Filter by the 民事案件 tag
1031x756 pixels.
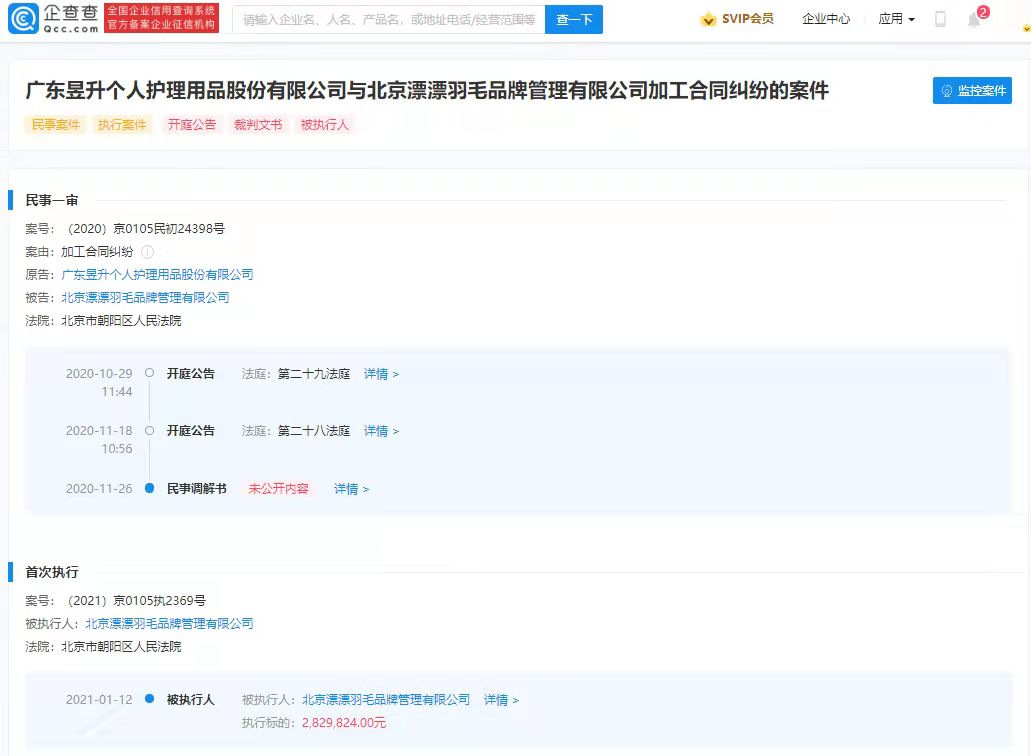[56, 124]
